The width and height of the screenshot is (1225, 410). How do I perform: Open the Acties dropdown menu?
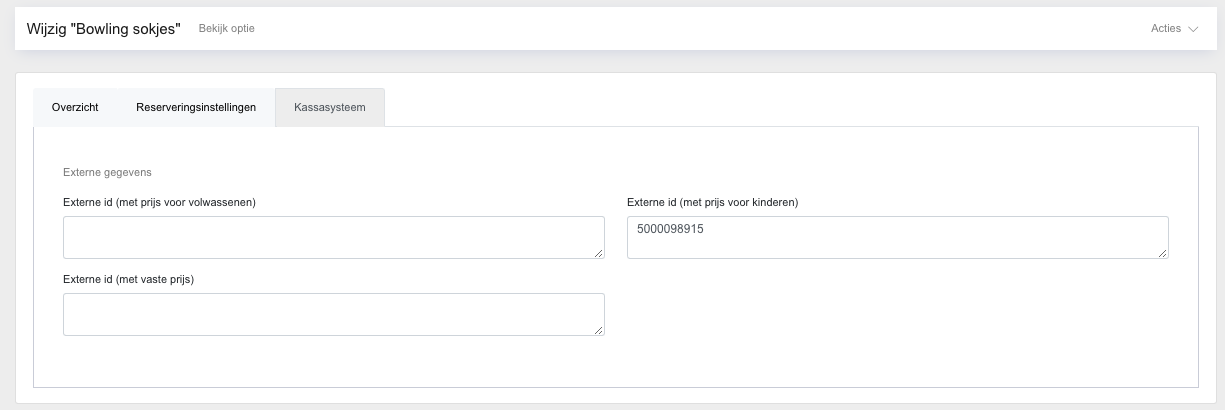[1174, 29]
